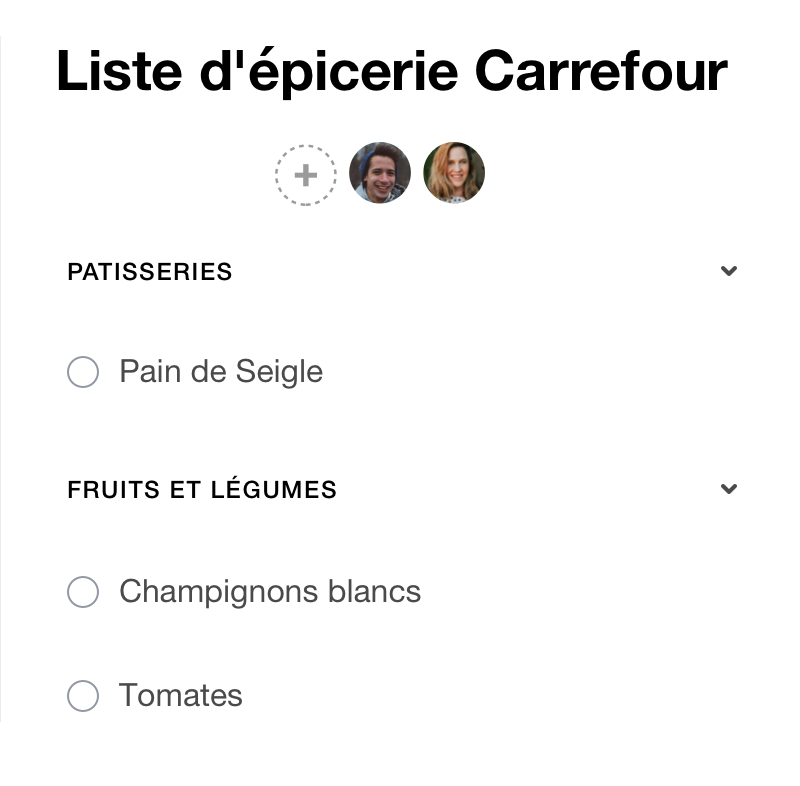
Task: Open the female collaborator's avatar
Action: (x=454, y=172)
